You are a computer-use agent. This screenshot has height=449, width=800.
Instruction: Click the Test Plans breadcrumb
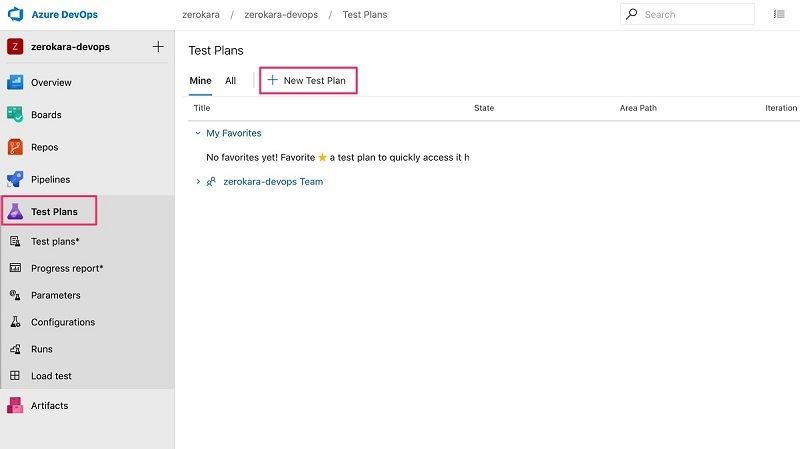tap(365, 15)
